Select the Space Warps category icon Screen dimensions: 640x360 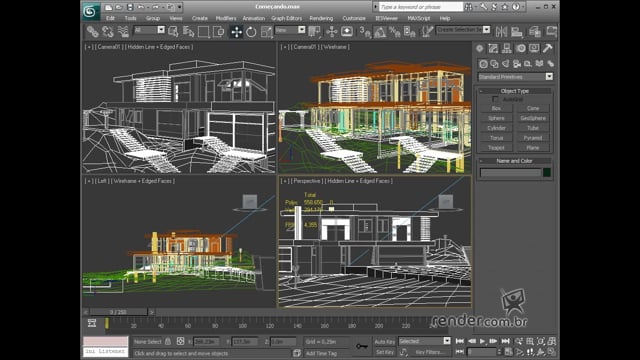point(539,64)
